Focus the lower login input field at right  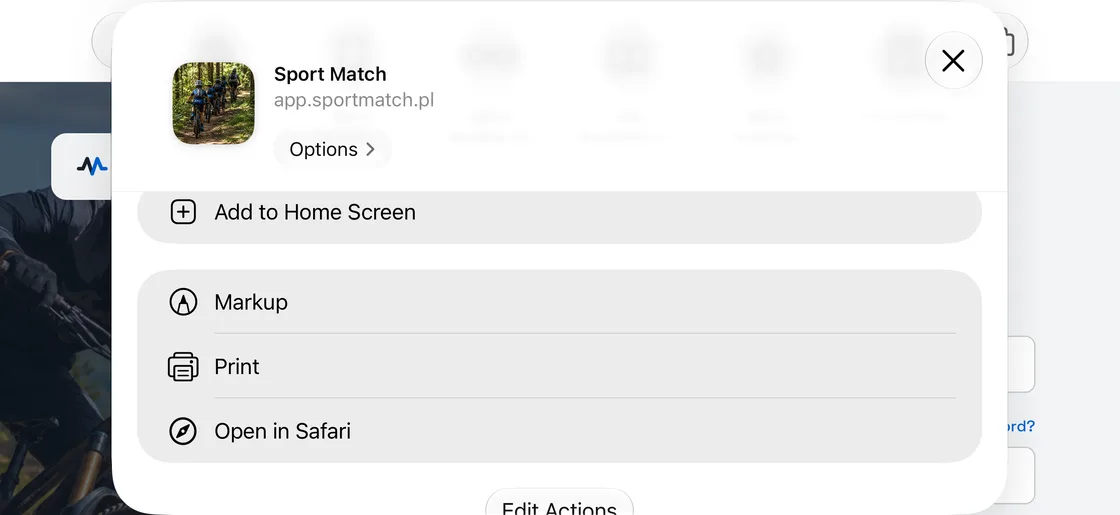(x=1021, y=476)
